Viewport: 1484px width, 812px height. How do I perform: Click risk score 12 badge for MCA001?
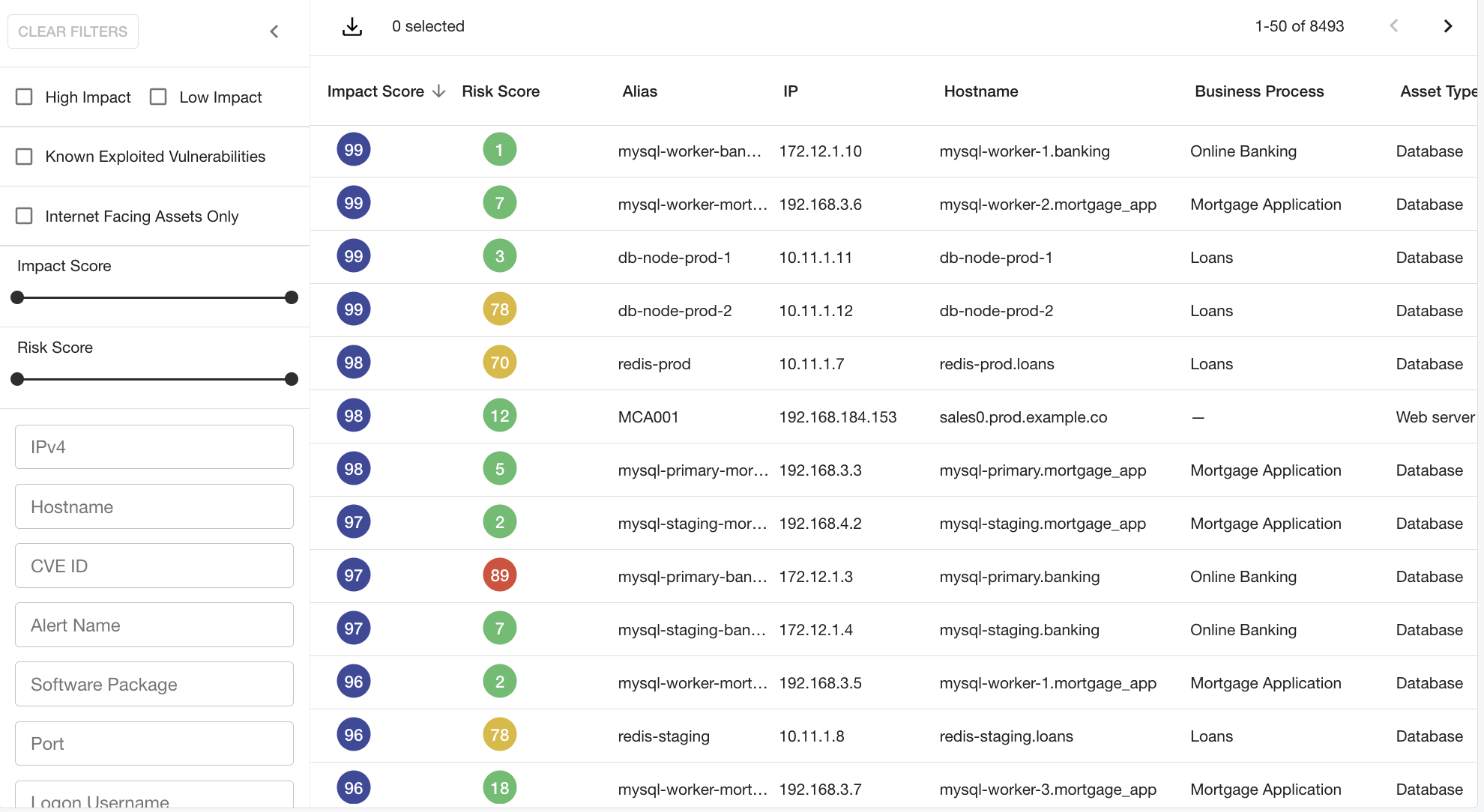[499, 416]
